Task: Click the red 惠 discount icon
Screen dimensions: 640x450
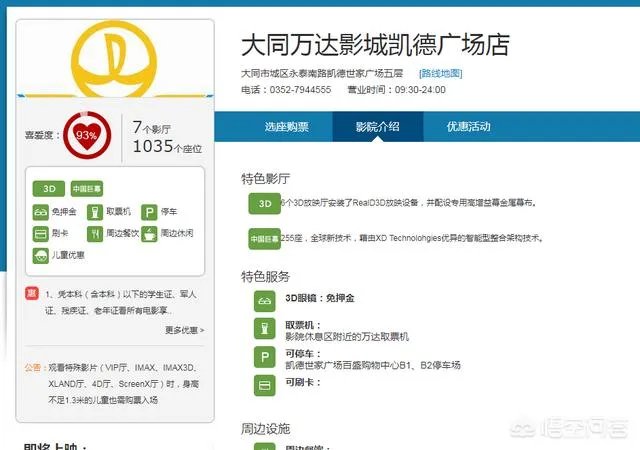Action: tap(32, 293)
